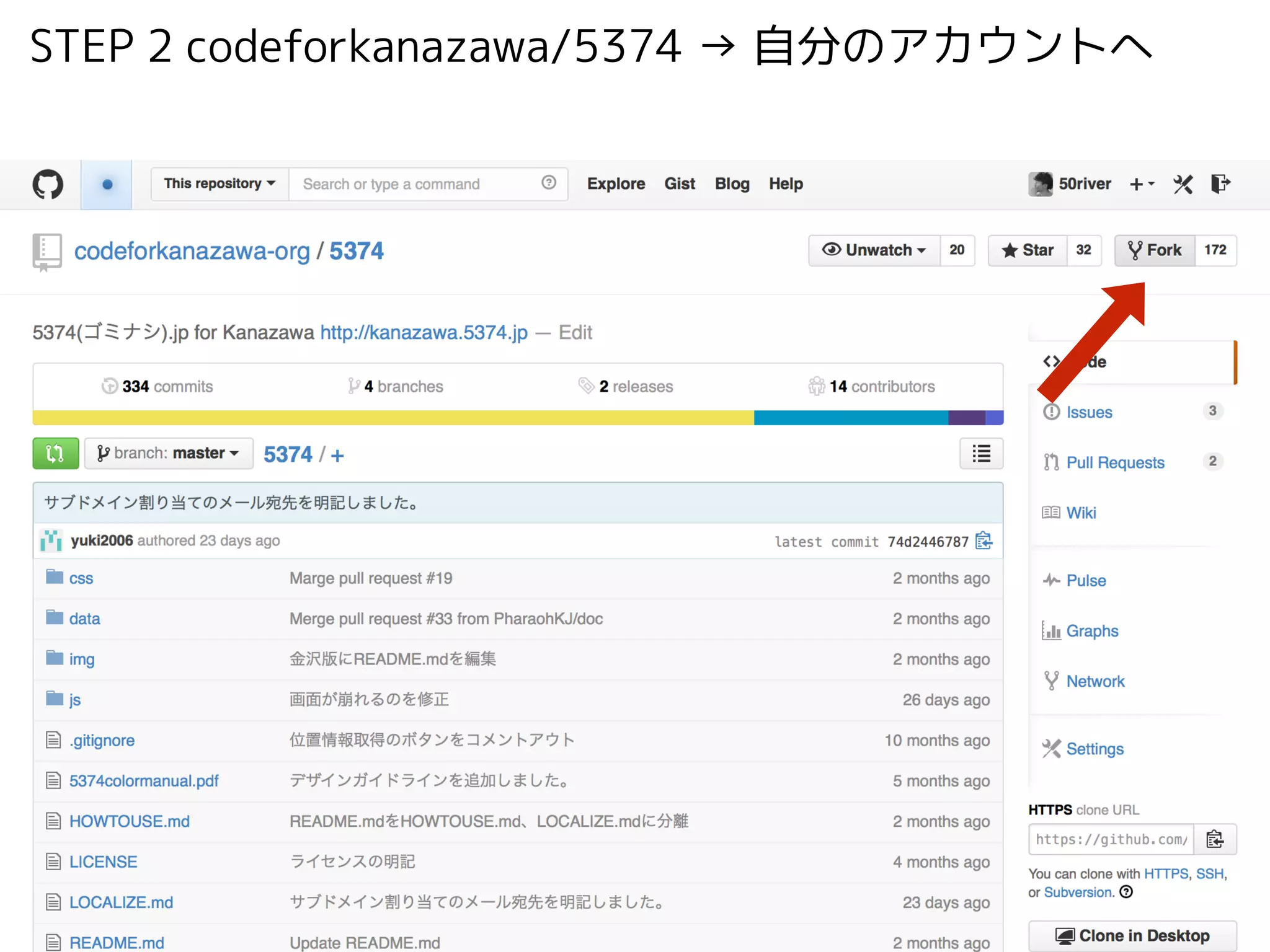Click the search help question mark icon
Image resolution: width=1270 pixels, height=952 pixels.
pyautogui.click(x=549, y=183)
